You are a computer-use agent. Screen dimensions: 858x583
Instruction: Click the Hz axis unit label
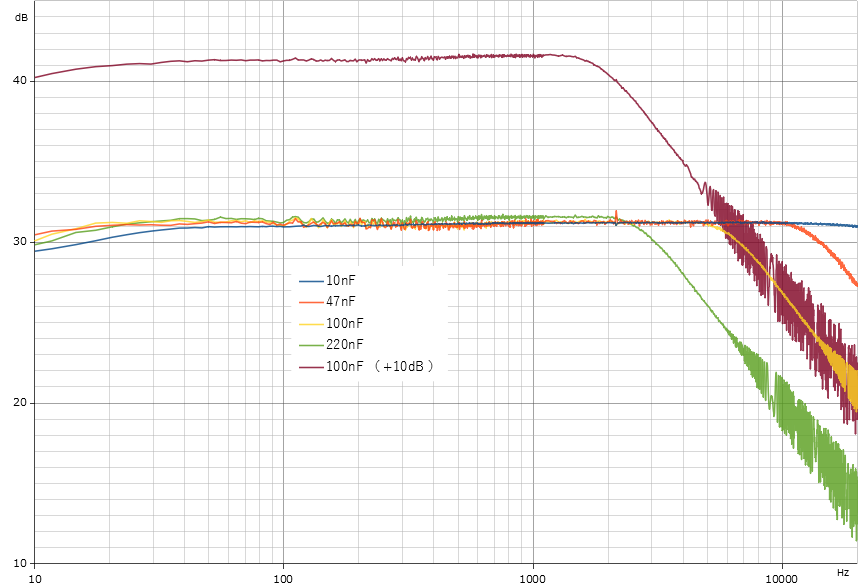843,573
